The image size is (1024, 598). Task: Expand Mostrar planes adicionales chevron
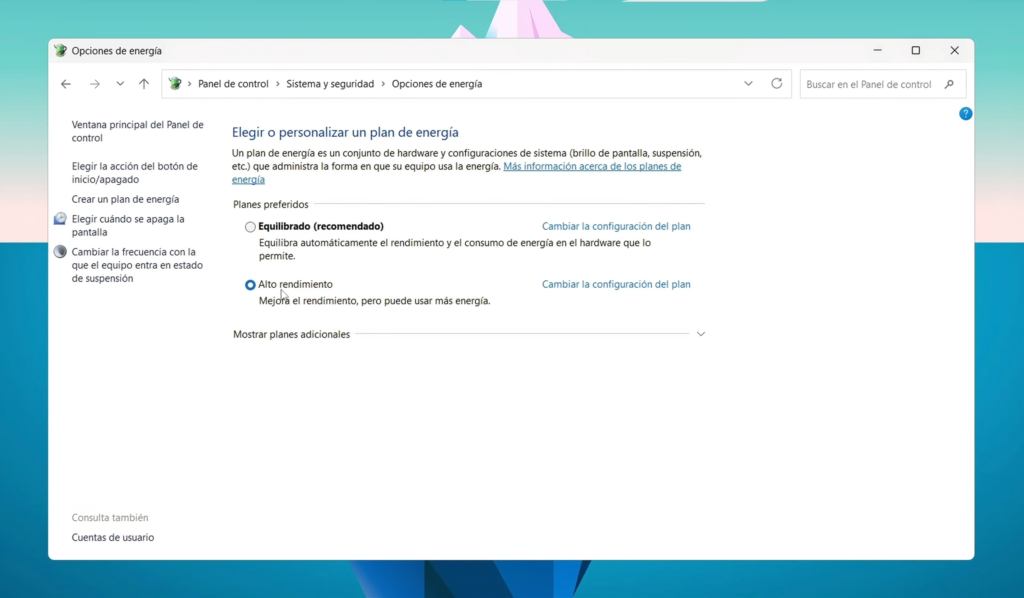(x=700, y=334)
